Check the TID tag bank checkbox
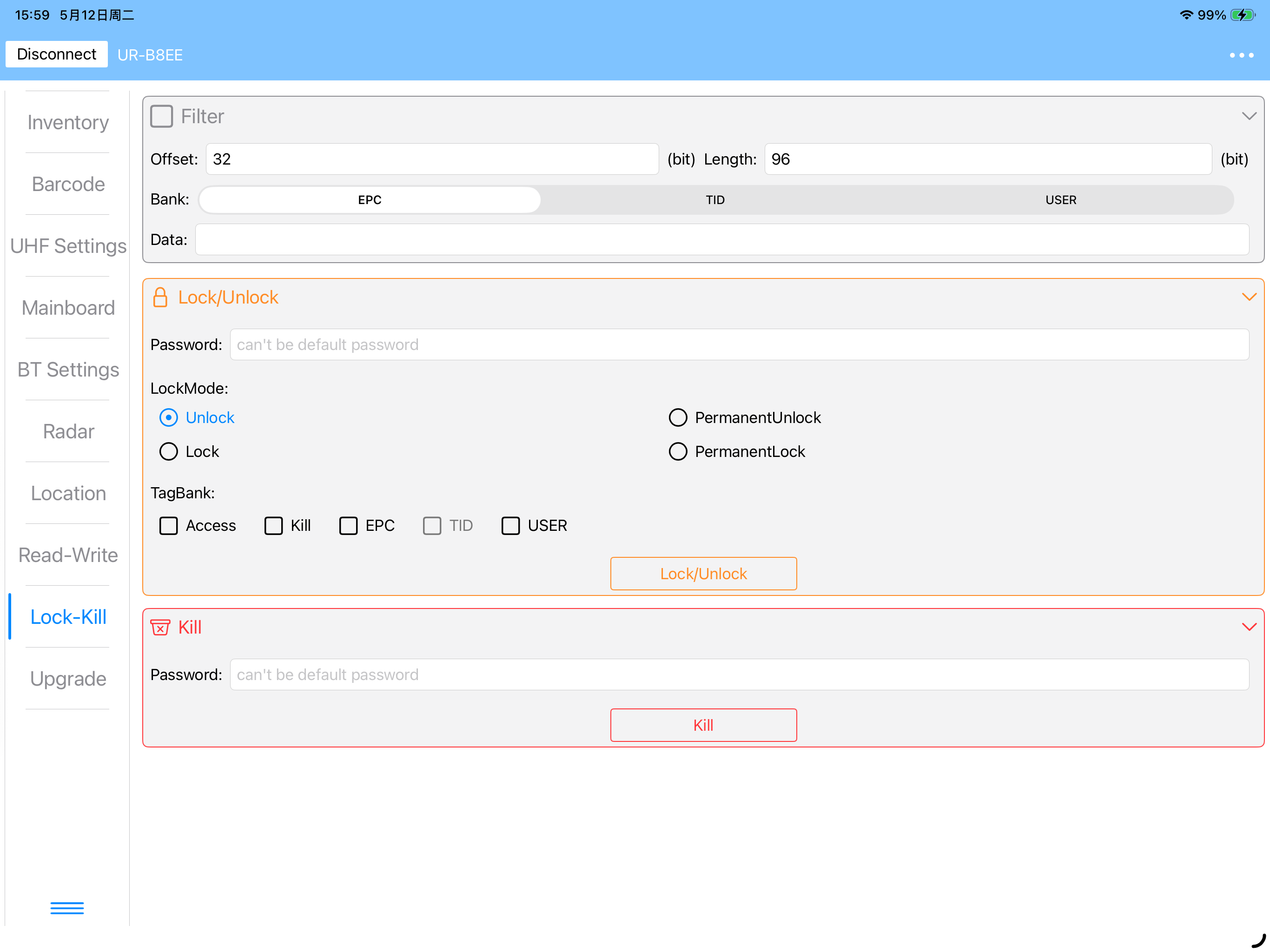This screenshot has width=1270, height=952. tap(432, 525)
